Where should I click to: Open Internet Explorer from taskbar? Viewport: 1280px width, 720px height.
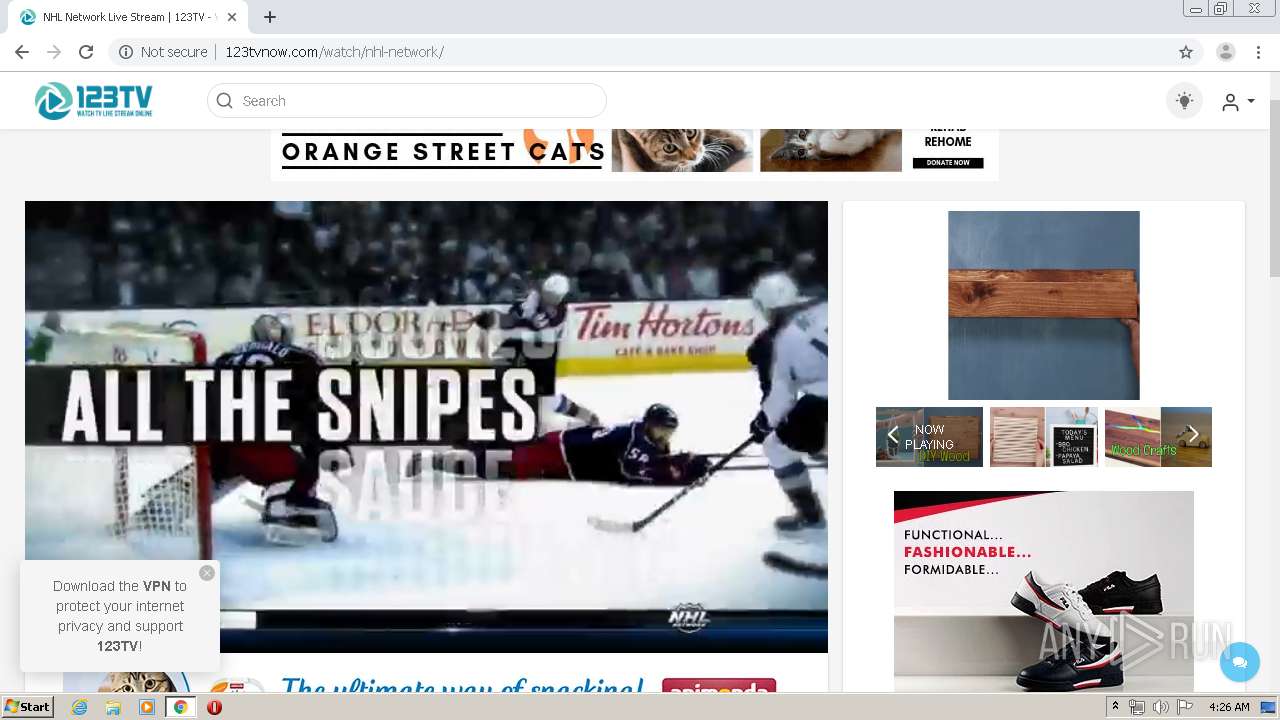point(79,707)
